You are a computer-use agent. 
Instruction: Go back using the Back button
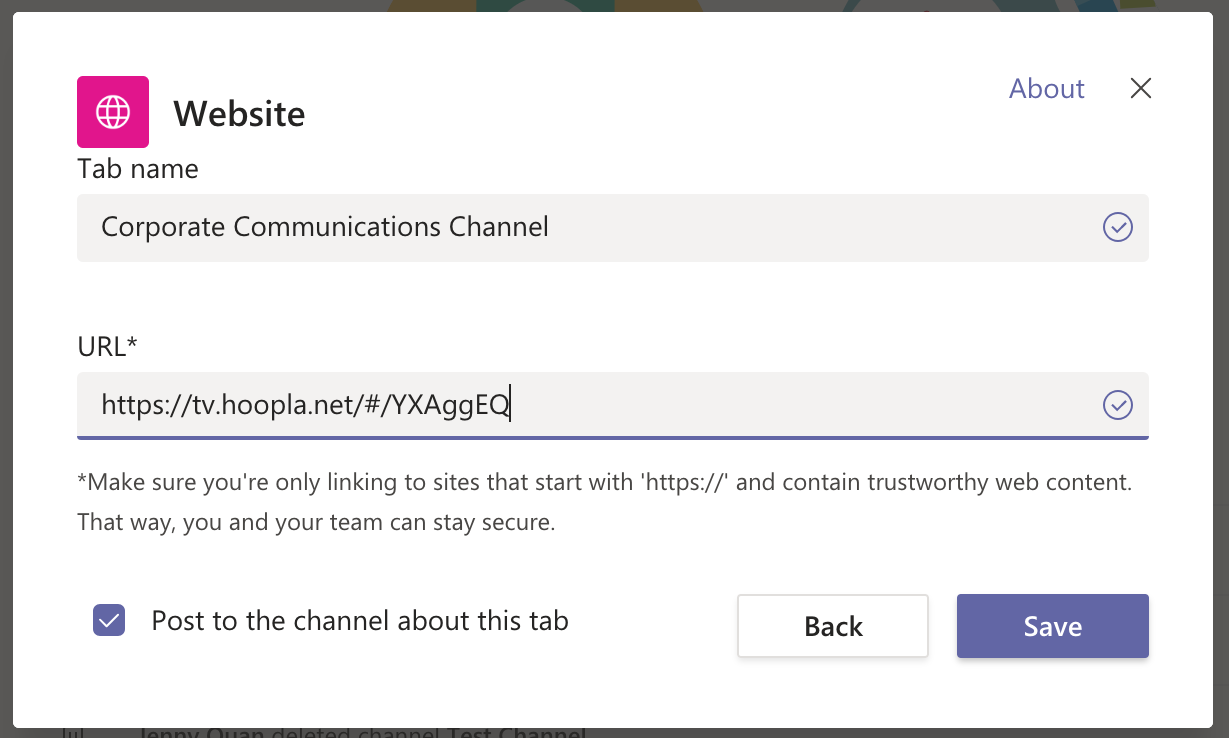tap(832, 626)
